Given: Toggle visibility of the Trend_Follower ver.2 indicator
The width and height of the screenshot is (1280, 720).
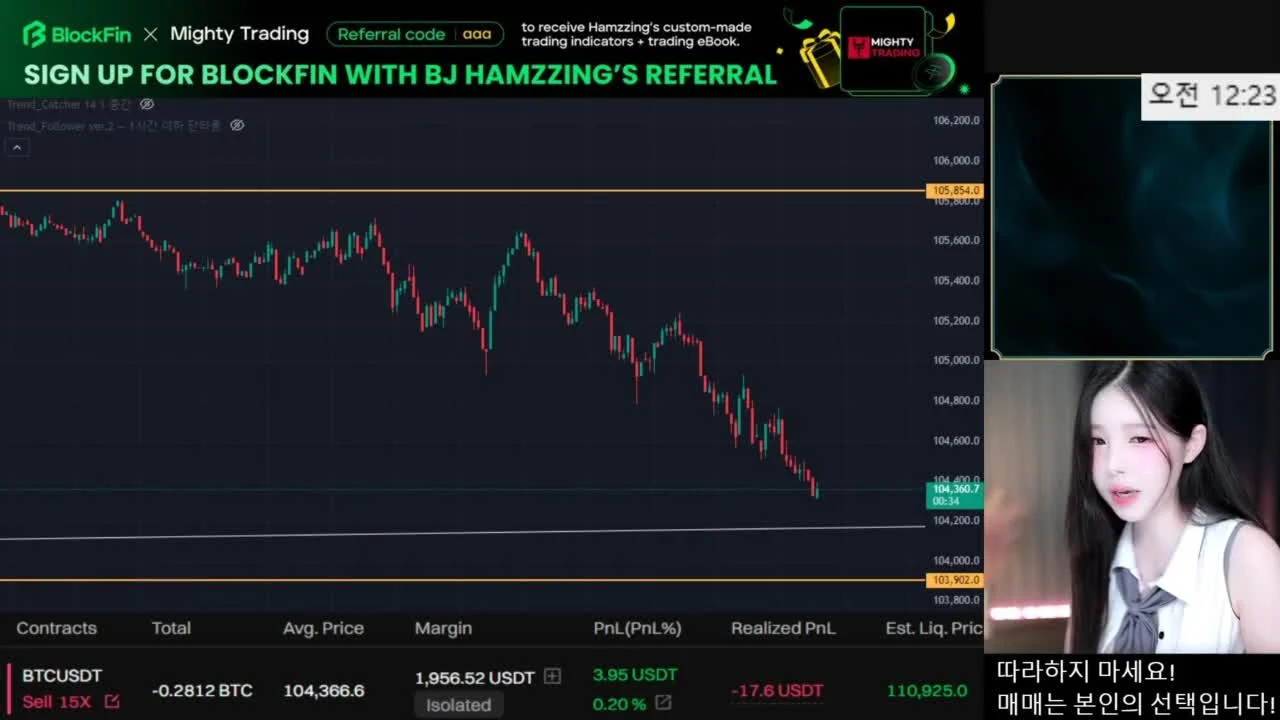Looking at the screenshot, I should point(237,125).
